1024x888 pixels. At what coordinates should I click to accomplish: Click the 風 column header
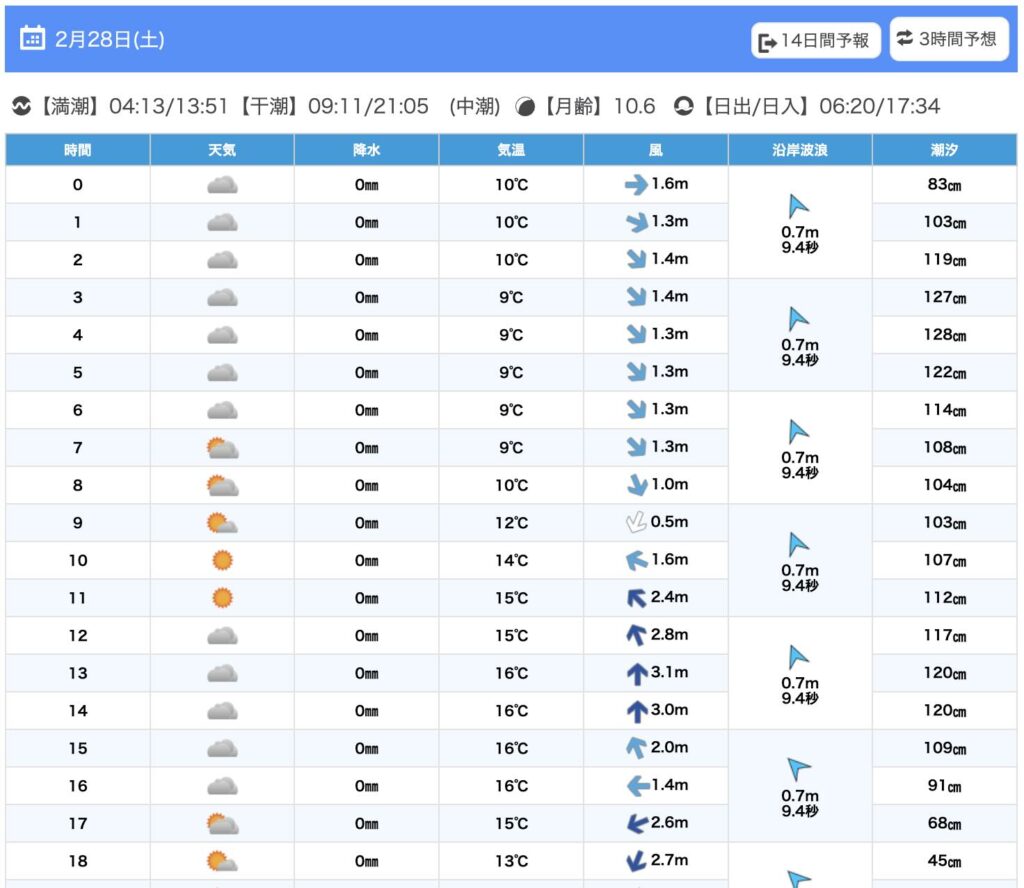(x=656, y=150)
